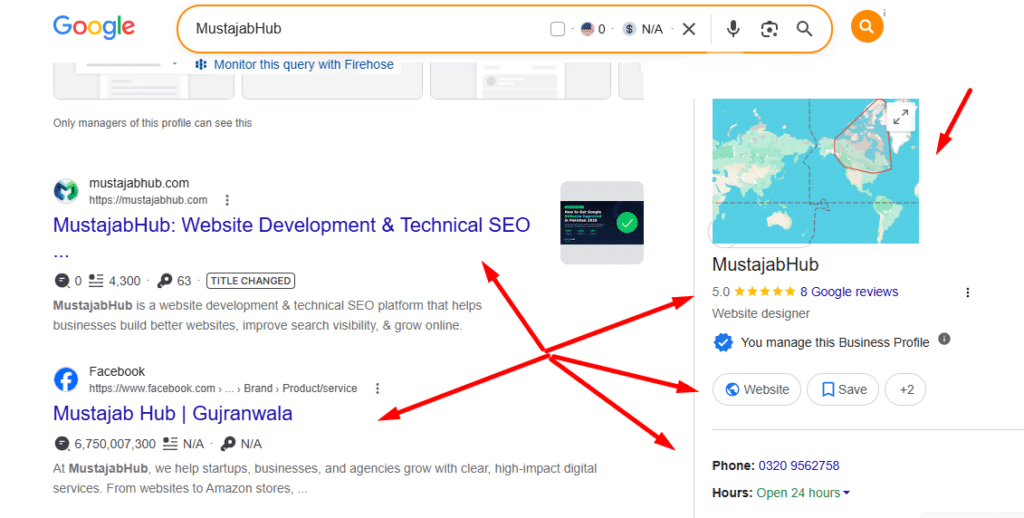Image resolution: width=1024 pixels, height=518 pixels.
Task: Click the TITLE CHANGED badge
Action: (251, 281)
